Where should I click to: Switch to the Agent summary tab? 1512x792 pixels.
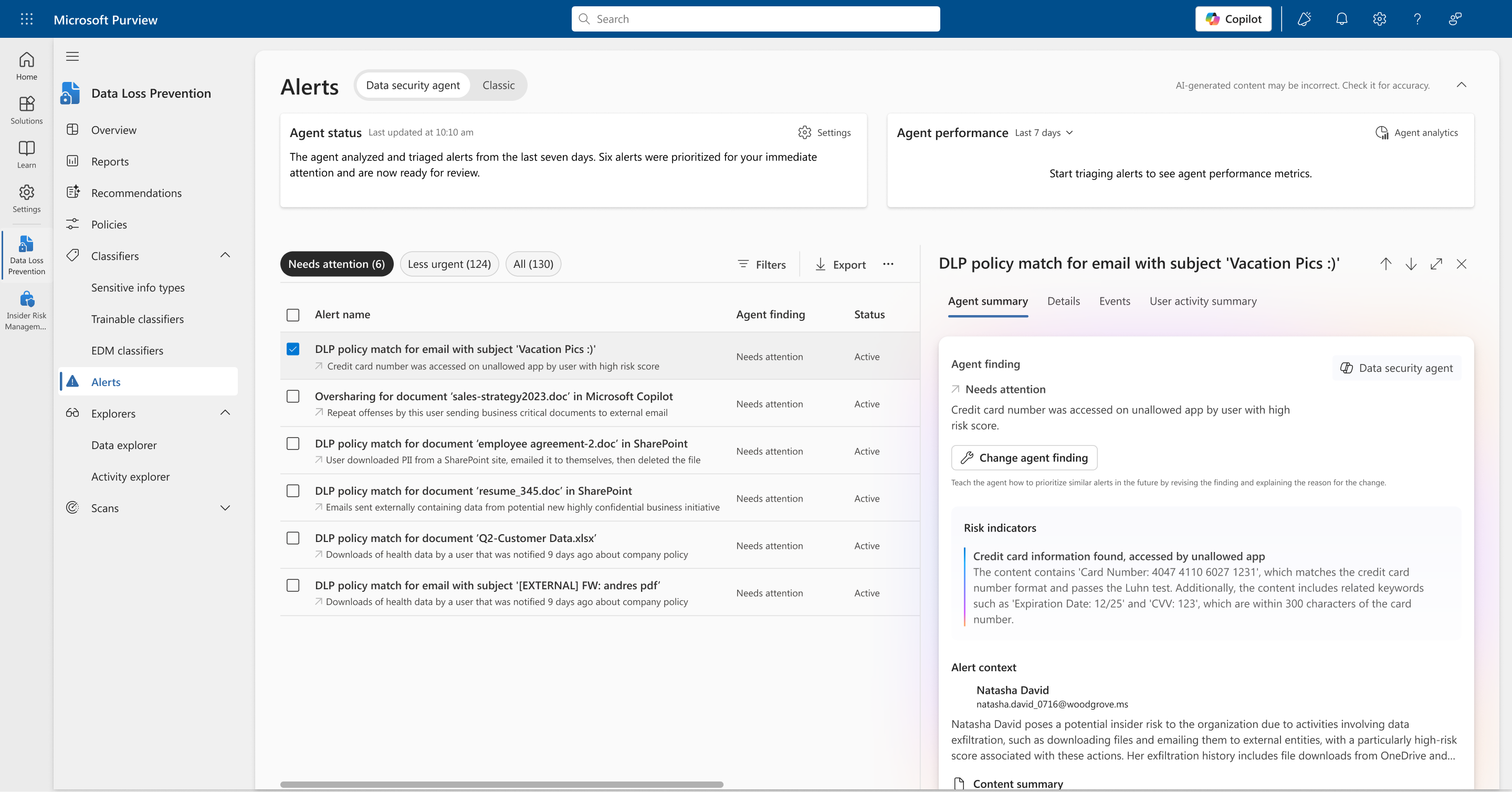988,301
